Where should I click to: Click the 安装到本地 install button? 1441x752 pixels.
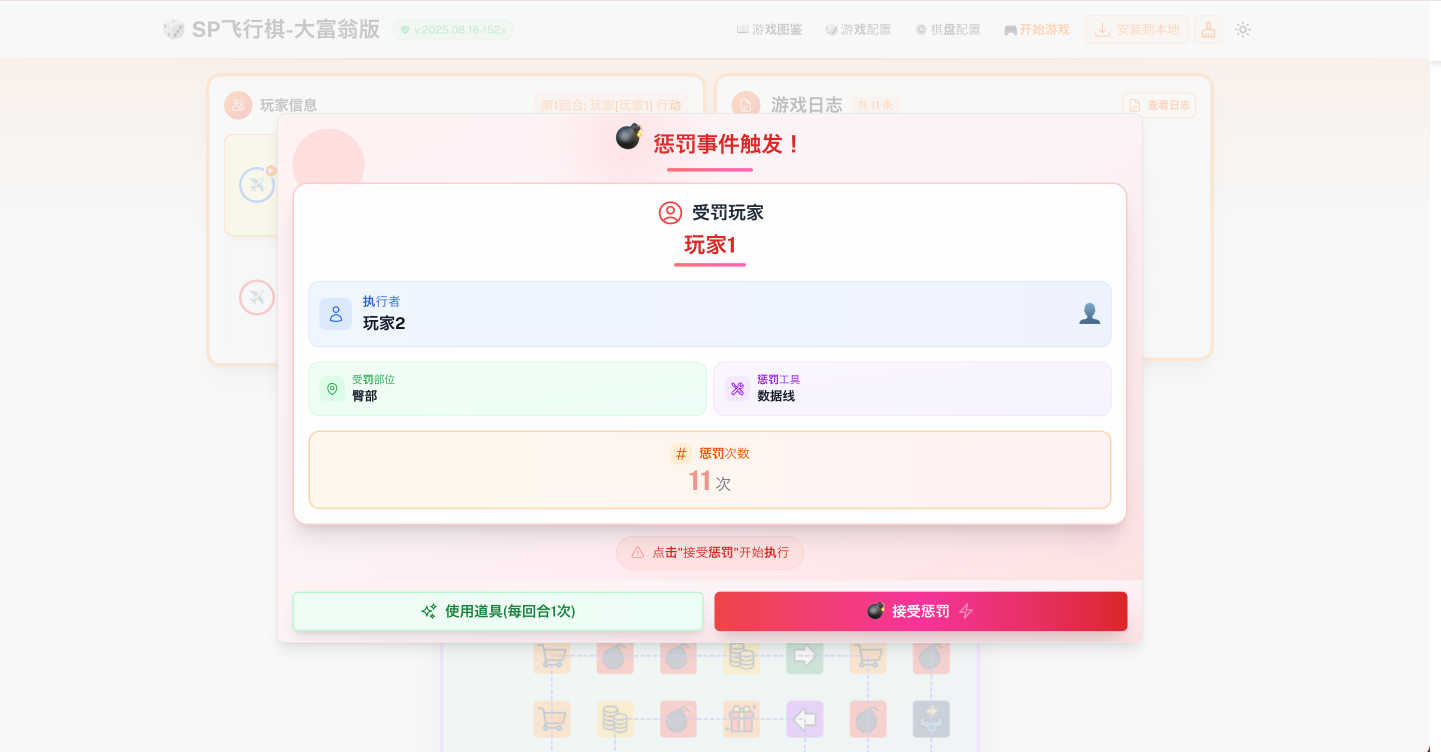click(1136, 30)
